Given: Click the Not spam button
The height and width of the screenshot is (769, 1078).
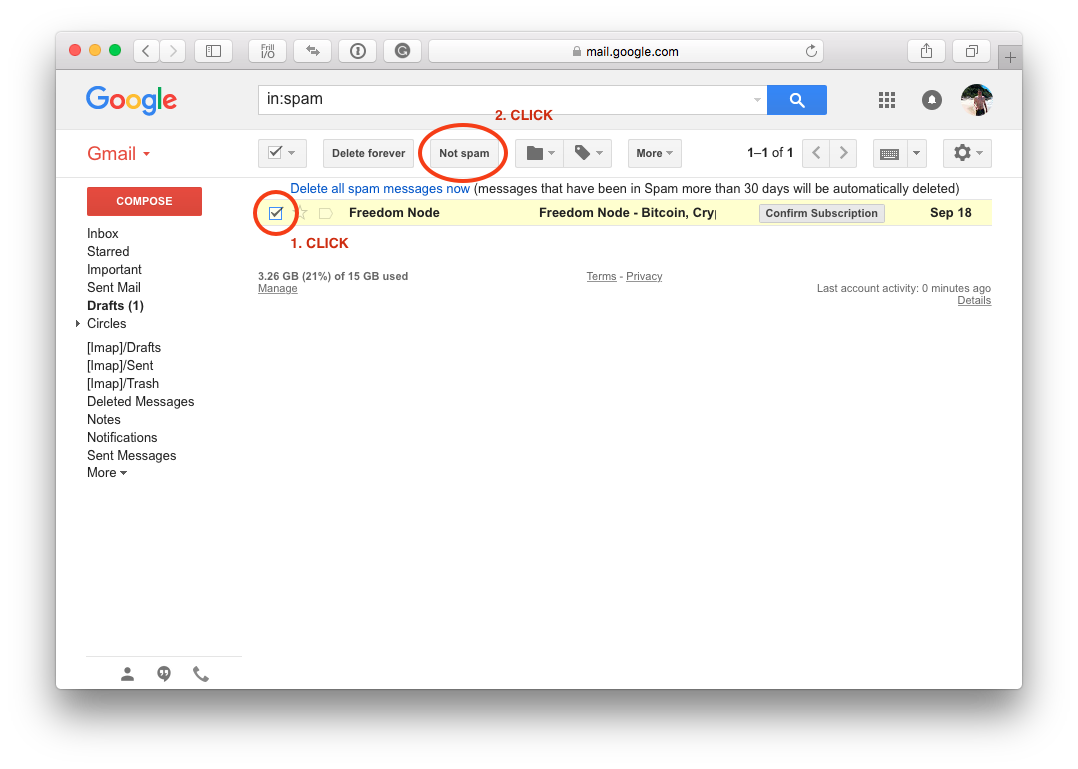Looking at the screenshot, I should (x=464, y=153).
